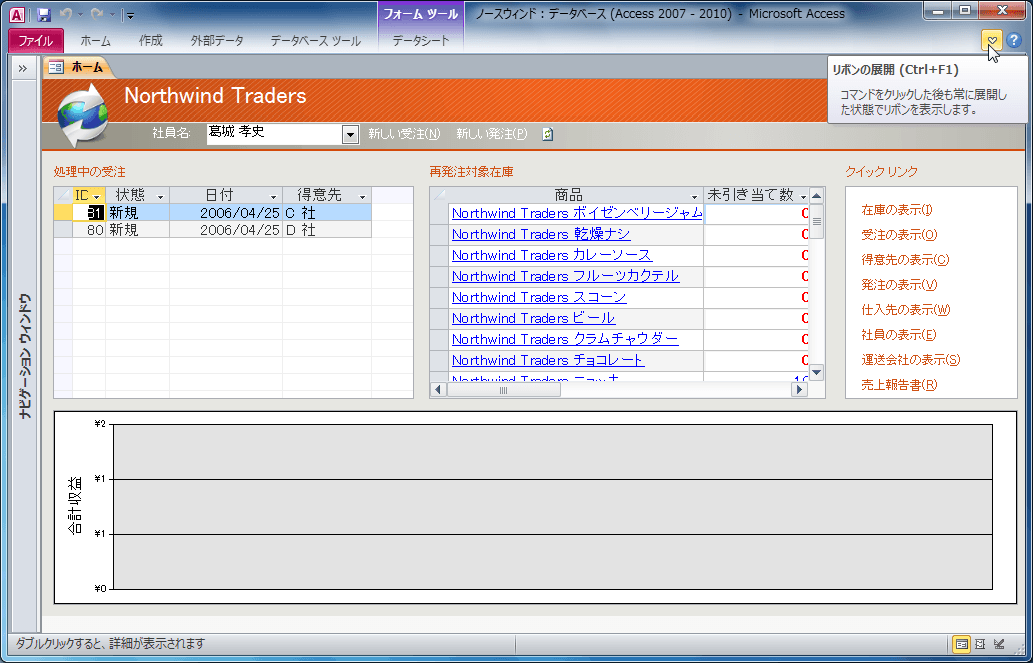Open Microsoft Access Help question mark
Viewport: 1033px width, 663px height.
[x=1013, y=40]
